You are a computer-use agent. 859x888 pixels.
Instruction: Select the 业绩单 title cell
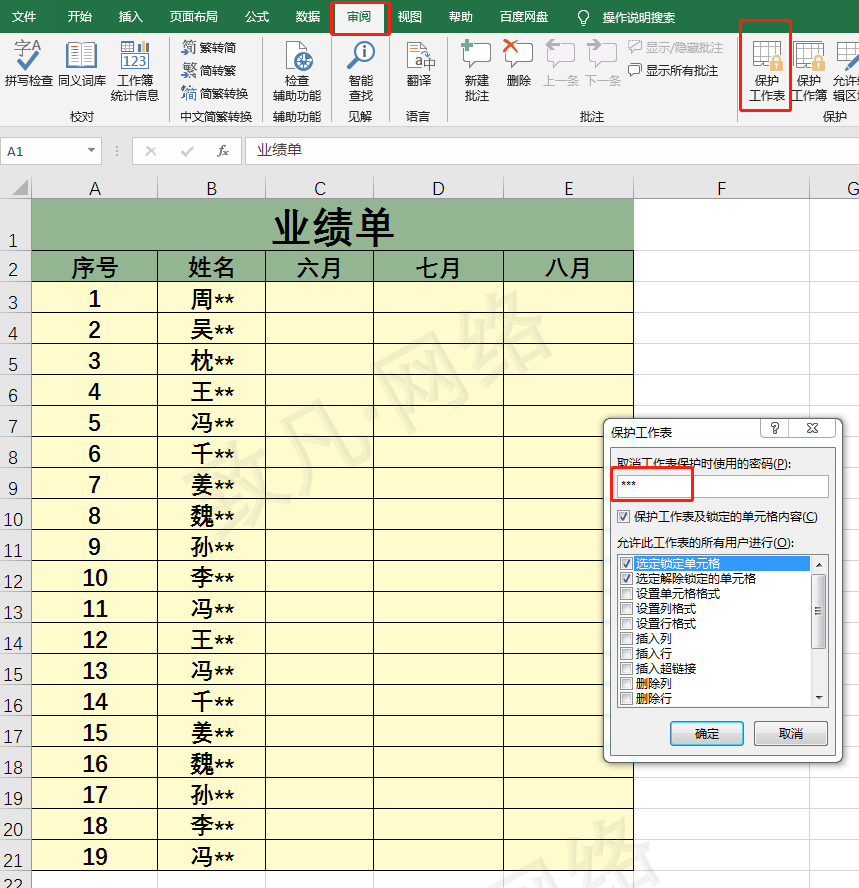(x=332, y=225)
